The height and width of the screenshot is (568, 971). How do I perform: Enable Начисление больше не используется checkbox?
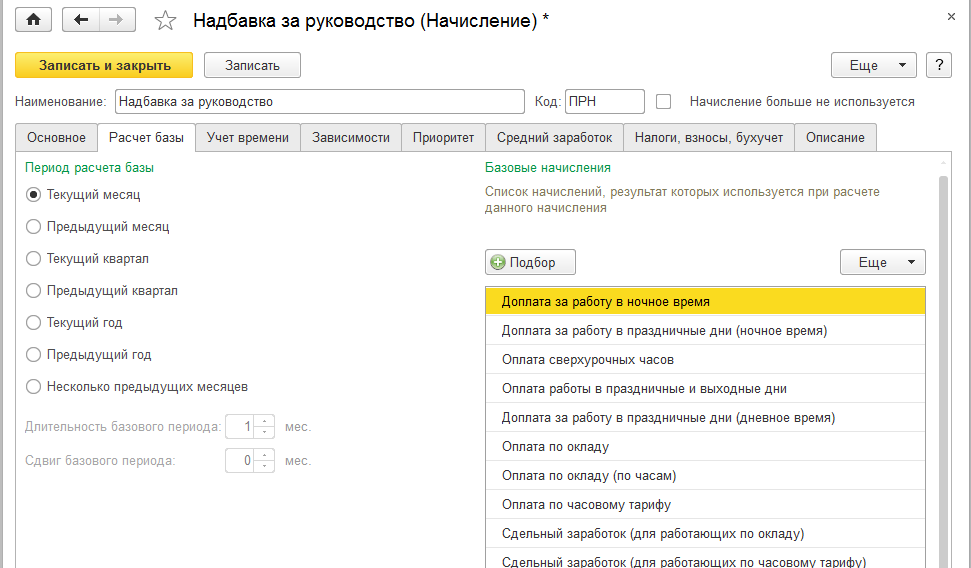tap(663, 101)
